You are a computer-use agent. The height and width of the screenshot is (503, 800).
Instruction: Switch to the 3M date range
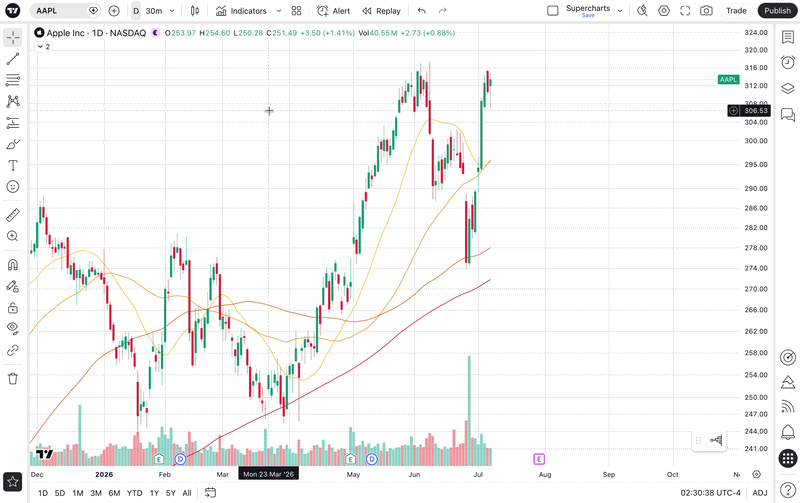96,493
